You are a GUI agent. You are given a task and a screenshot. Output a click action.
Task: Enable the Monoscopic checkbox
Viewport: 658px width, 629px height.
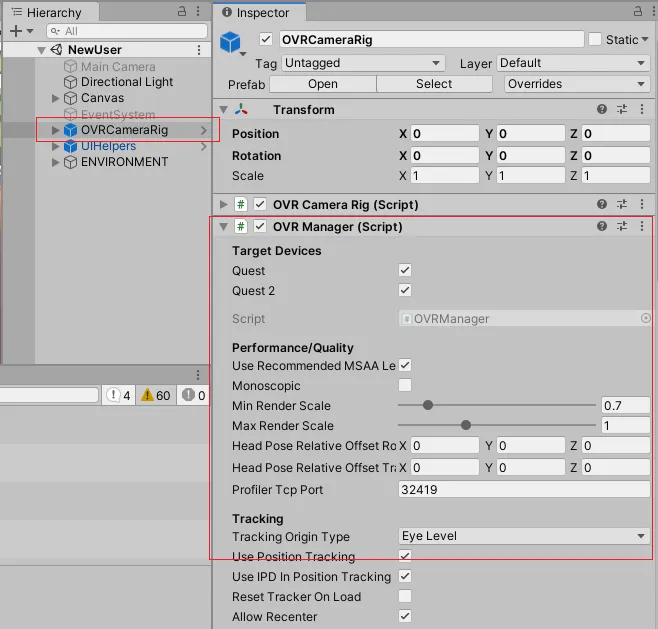(x=405, y=385)
